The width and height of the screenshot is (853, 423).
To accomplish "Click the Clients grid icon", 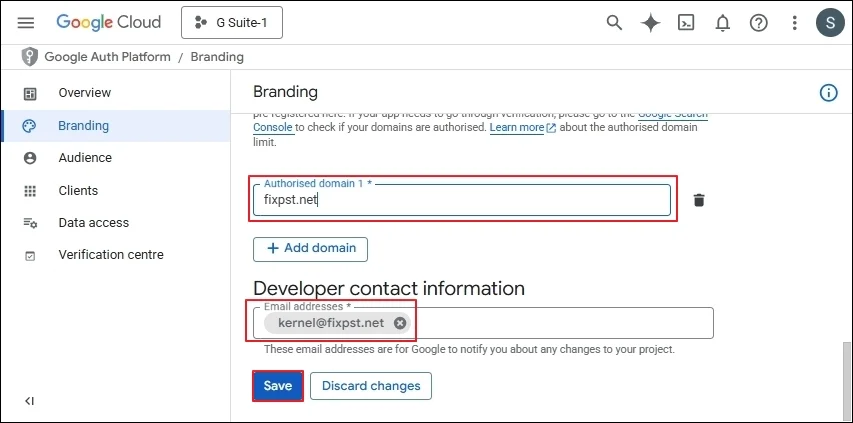I will [x=30, y=191].
